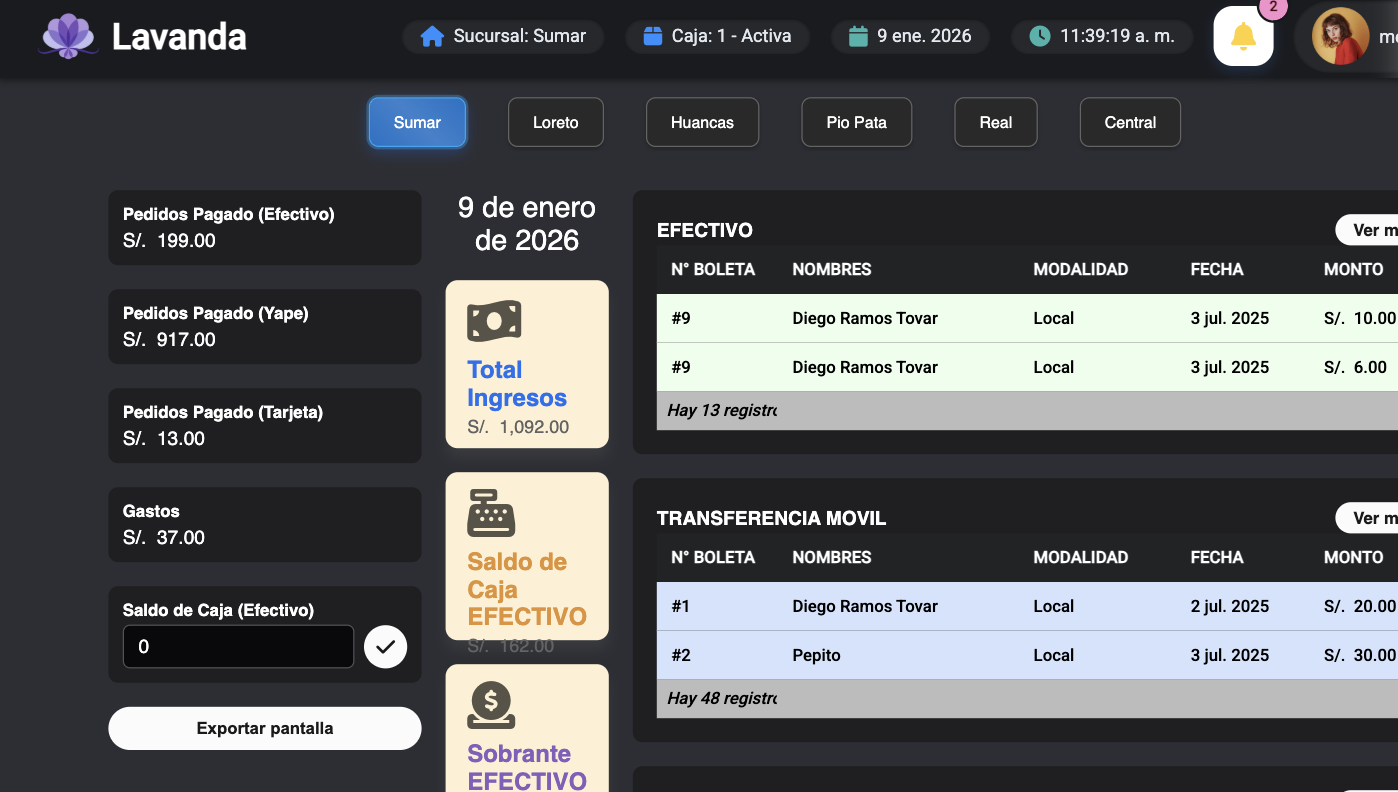Click the clock icon beside the time
1398x792 pixels.
click(x=1040, y=37)
